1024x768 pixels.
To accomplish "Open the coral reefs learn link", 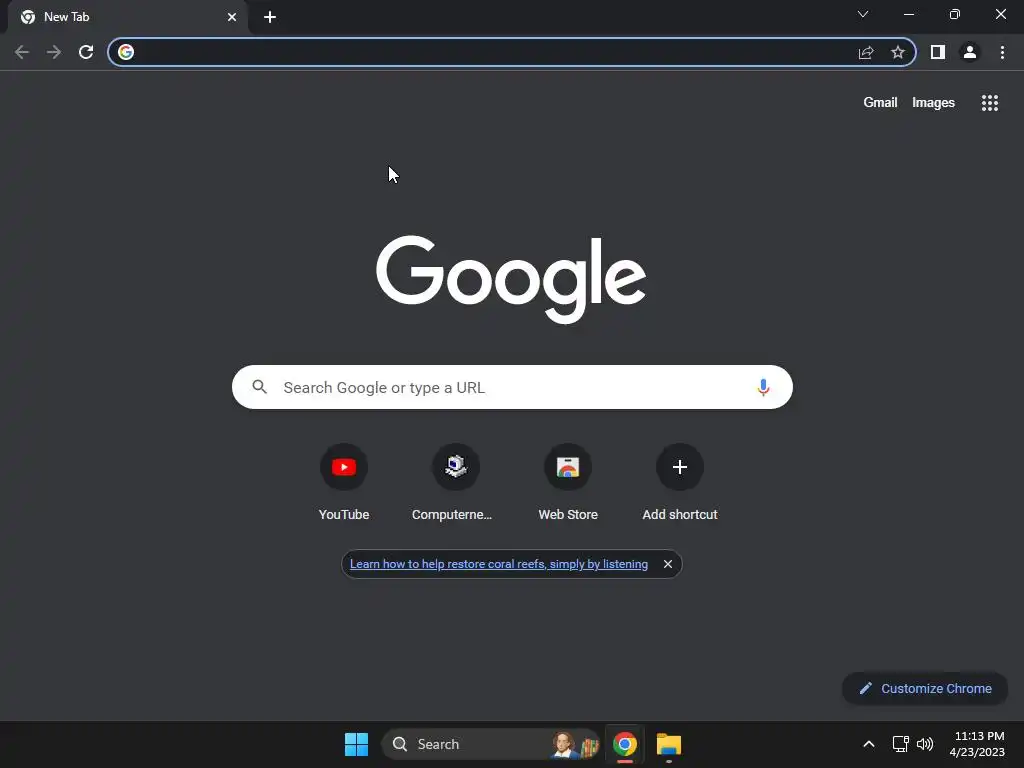I will click(x=499, y=564).
